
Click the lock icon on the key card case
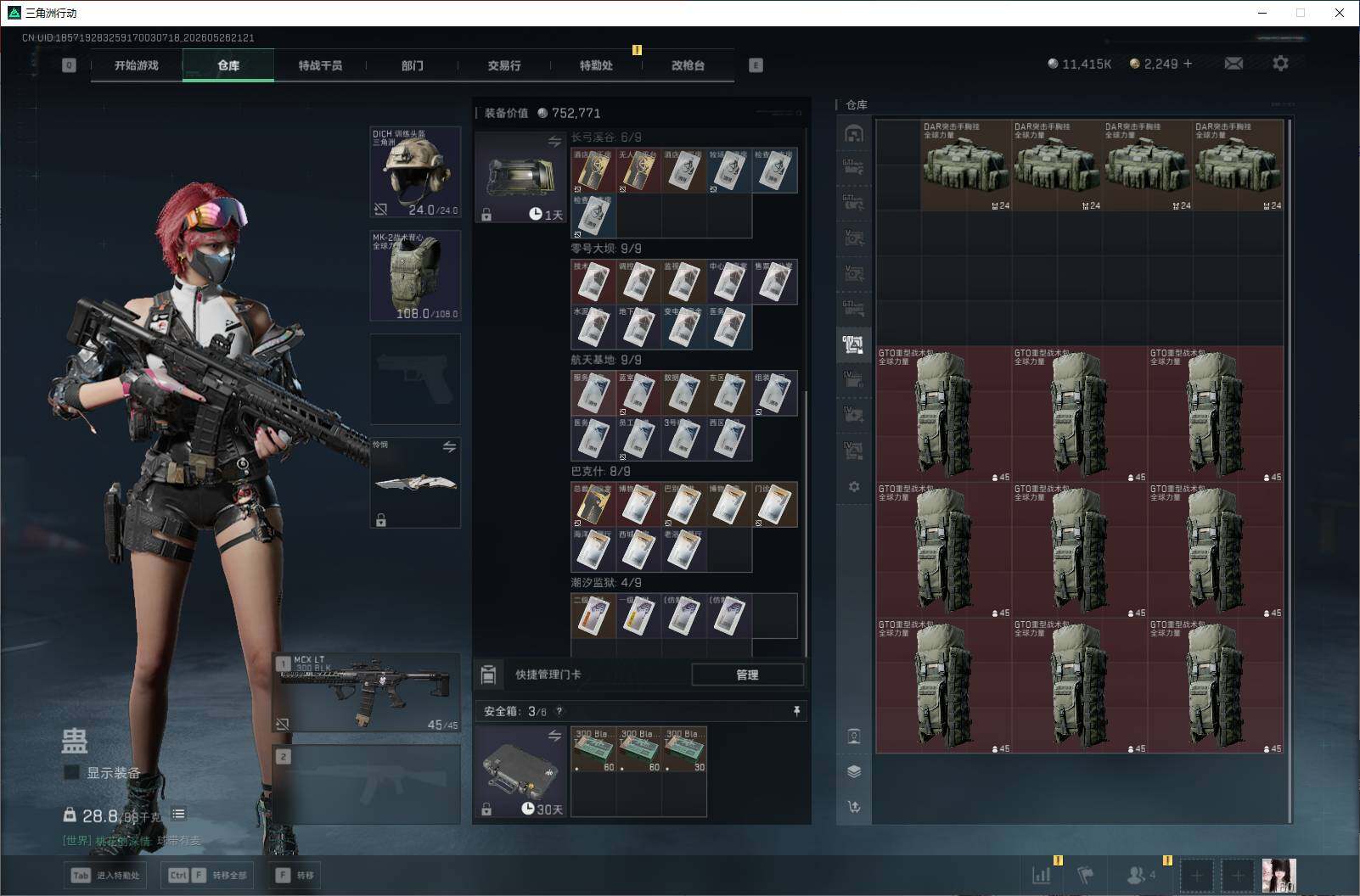pos(486,216)
